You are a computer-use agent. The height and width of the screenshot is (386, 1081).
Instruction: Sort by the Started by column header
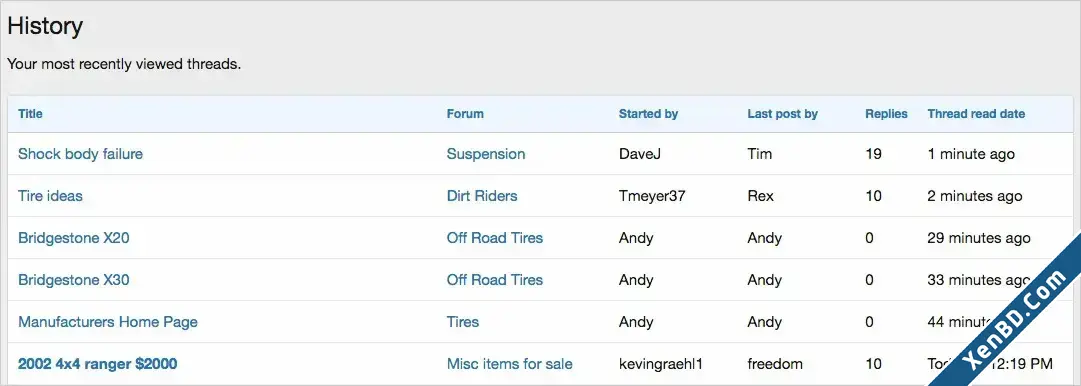tap(649, 114)
